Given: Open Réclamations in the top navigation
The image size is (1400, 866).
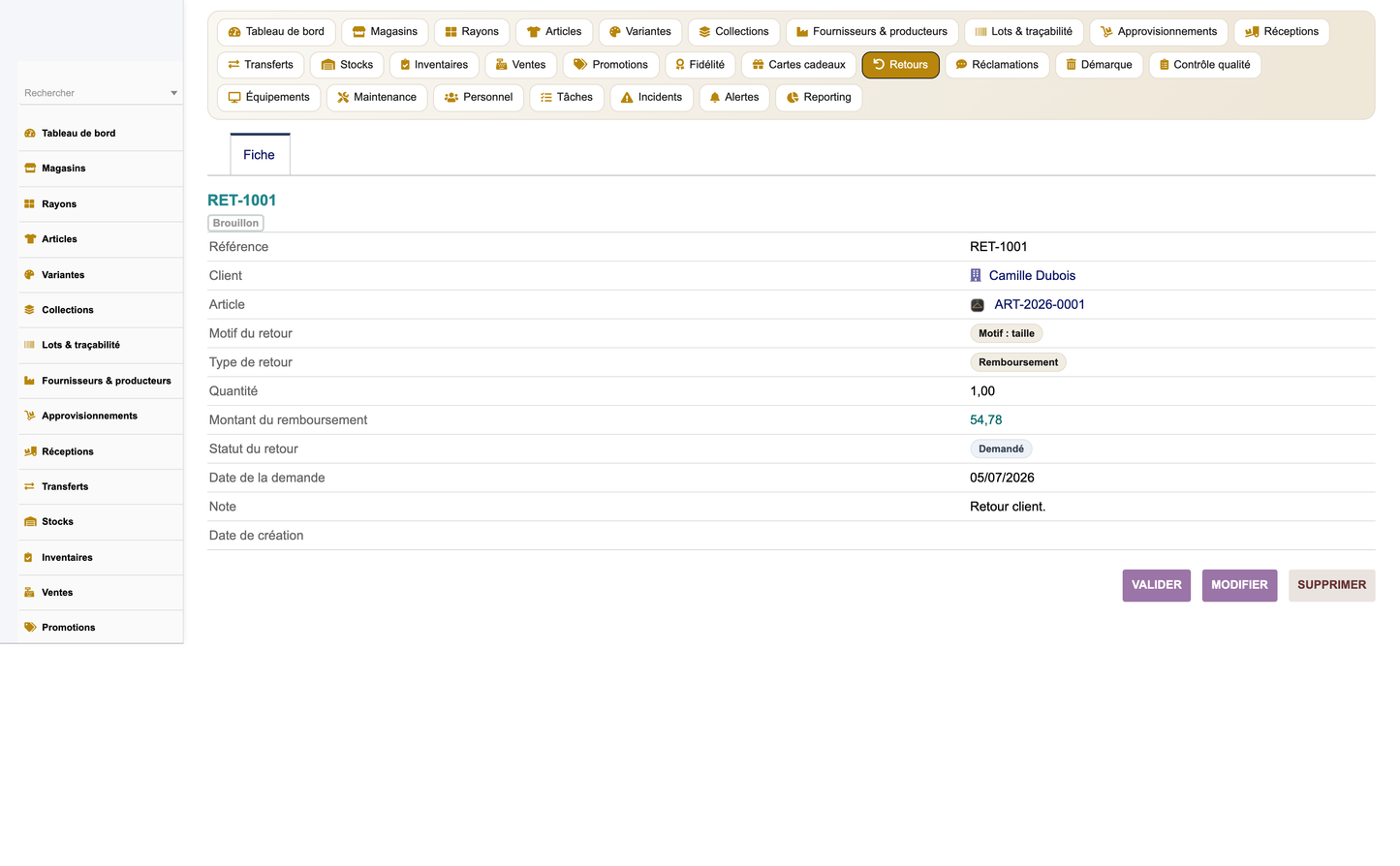Looking at the screenshot, I should pyautogui.click(x=997, y=65).
